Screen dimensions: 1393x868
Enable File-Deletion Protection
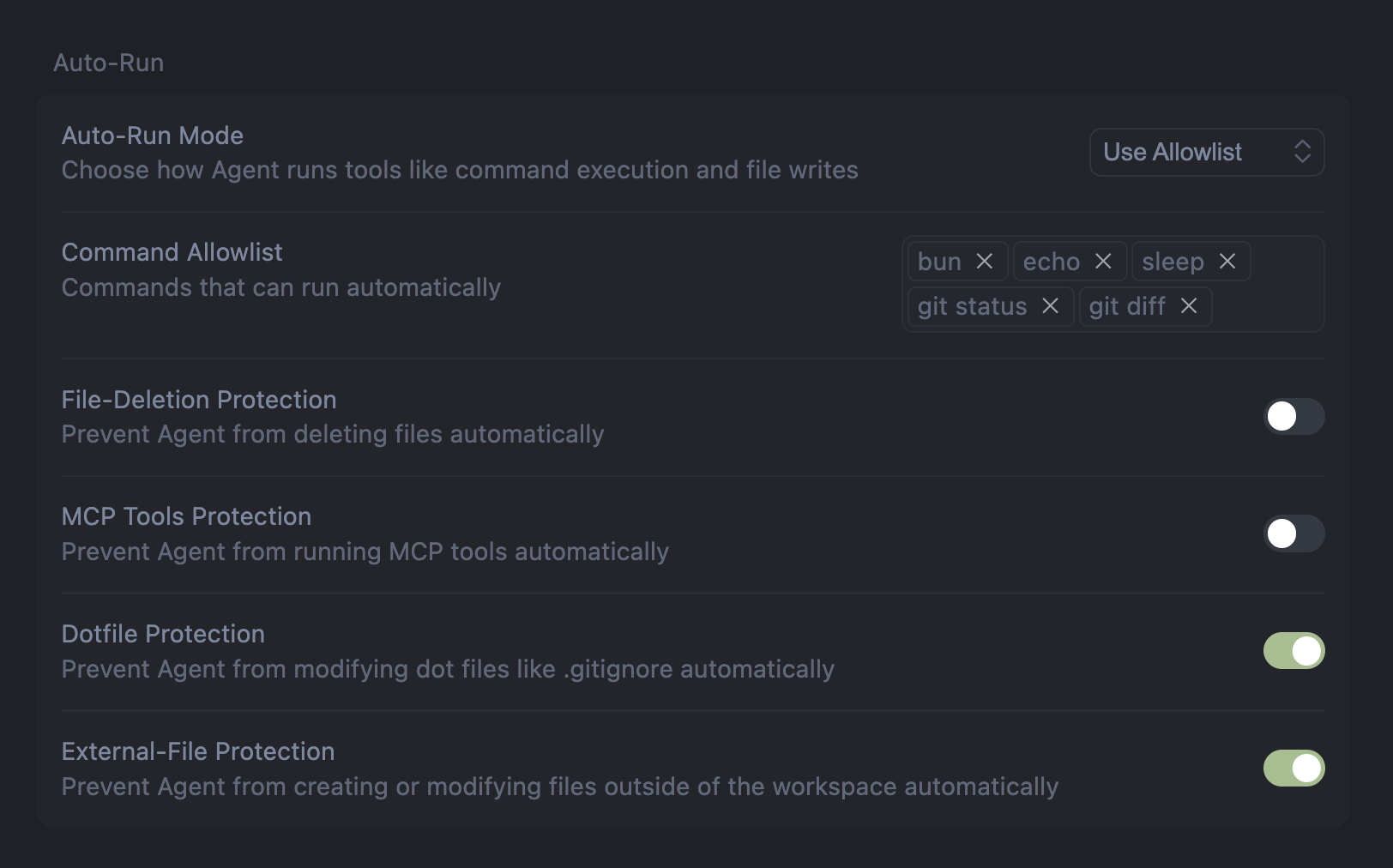(x=1293, y=417)
